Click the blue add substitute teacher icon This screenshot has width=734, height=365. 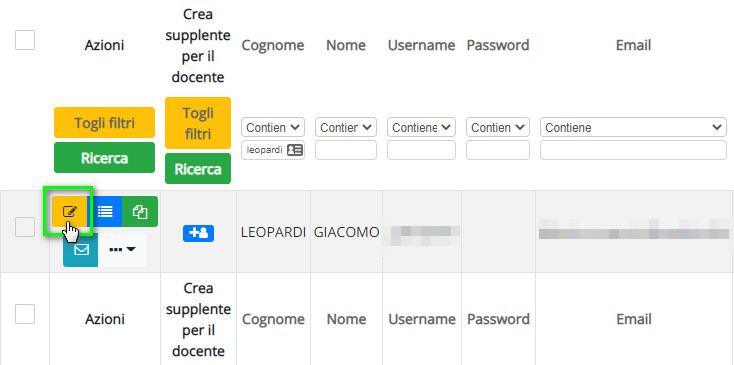tap(198, 233)
